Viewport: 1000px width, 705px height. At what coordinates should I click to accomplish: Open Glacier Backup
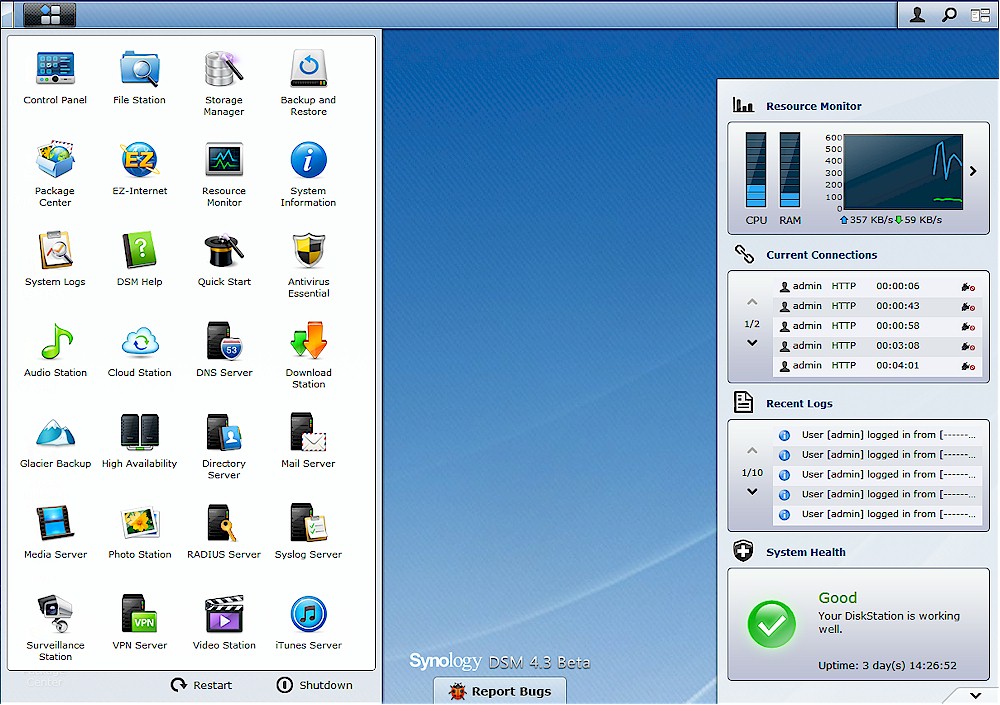click(x=55, y=441)
